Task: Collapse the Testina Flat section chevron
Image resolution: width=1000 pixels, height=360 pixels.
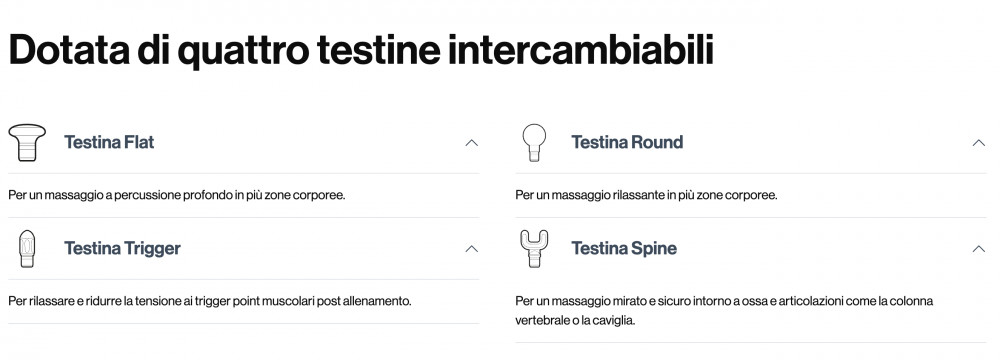Action: coord(471,143)
